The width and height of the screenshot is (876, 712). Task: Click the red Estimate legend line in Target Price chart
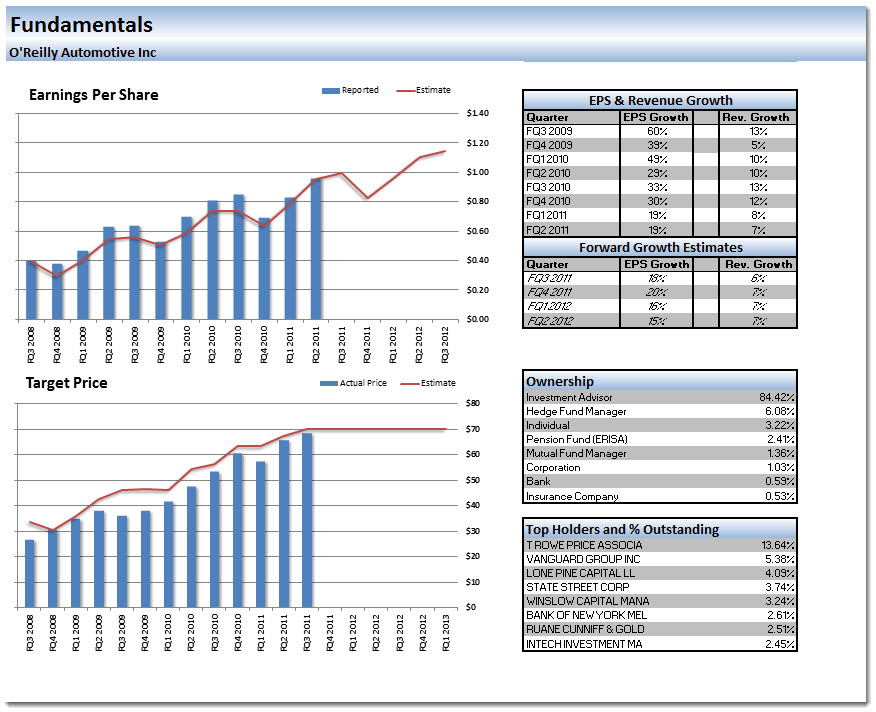pyautogui.click(x=410, y=383)
